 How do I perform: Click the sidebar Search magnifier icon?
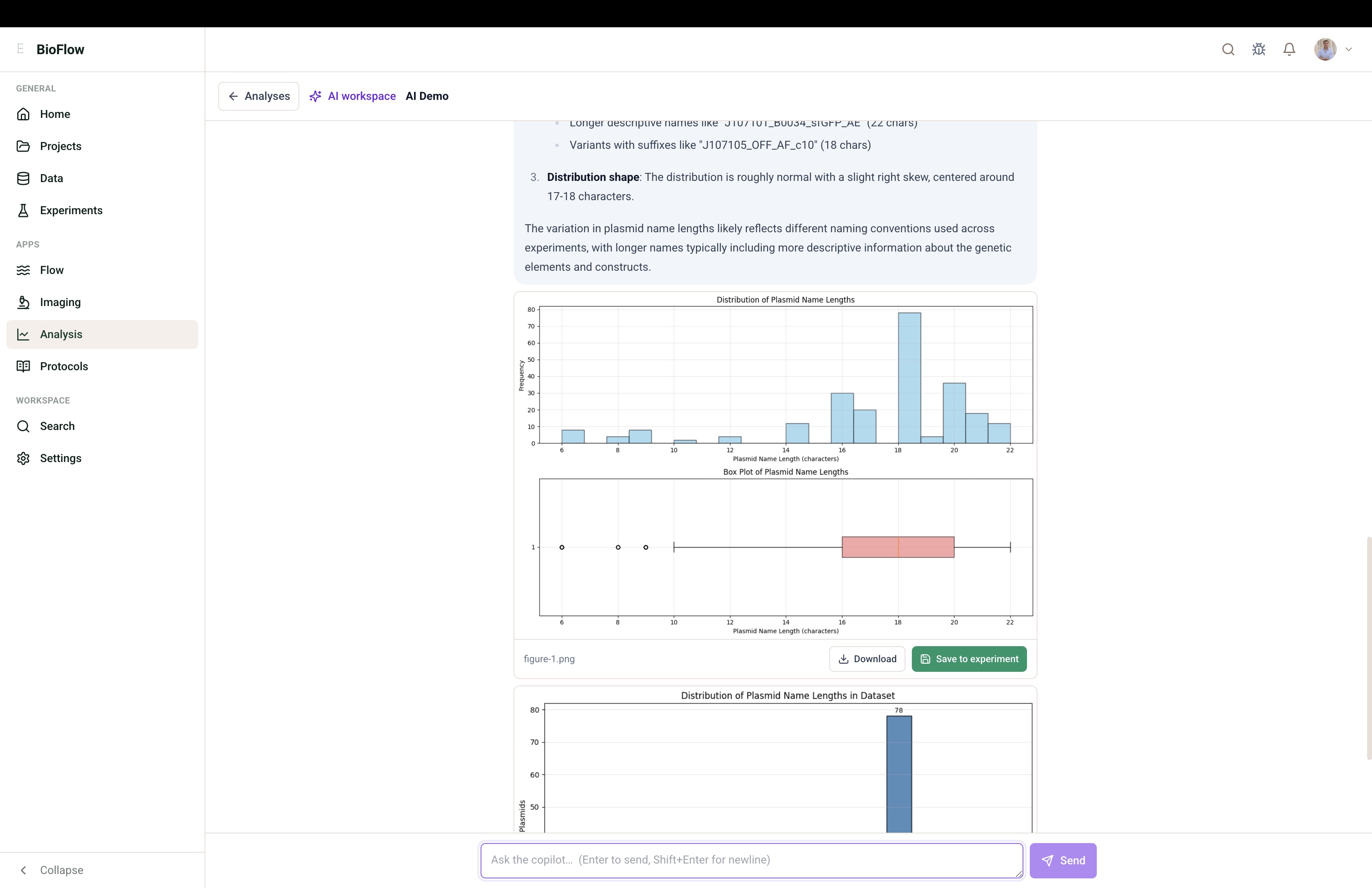[x=23, y=426]
